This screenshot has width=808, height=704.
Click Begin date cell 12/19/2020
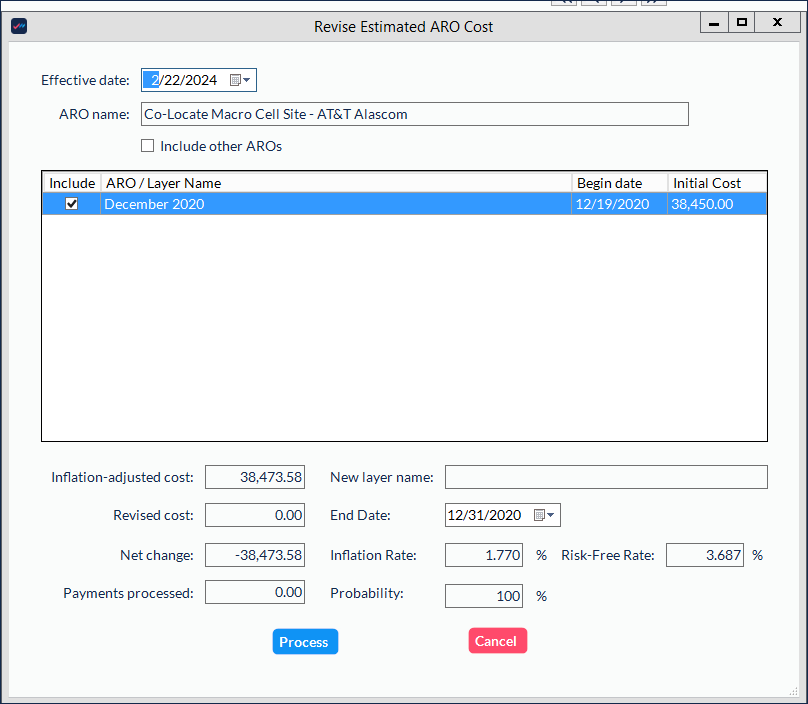619,204
